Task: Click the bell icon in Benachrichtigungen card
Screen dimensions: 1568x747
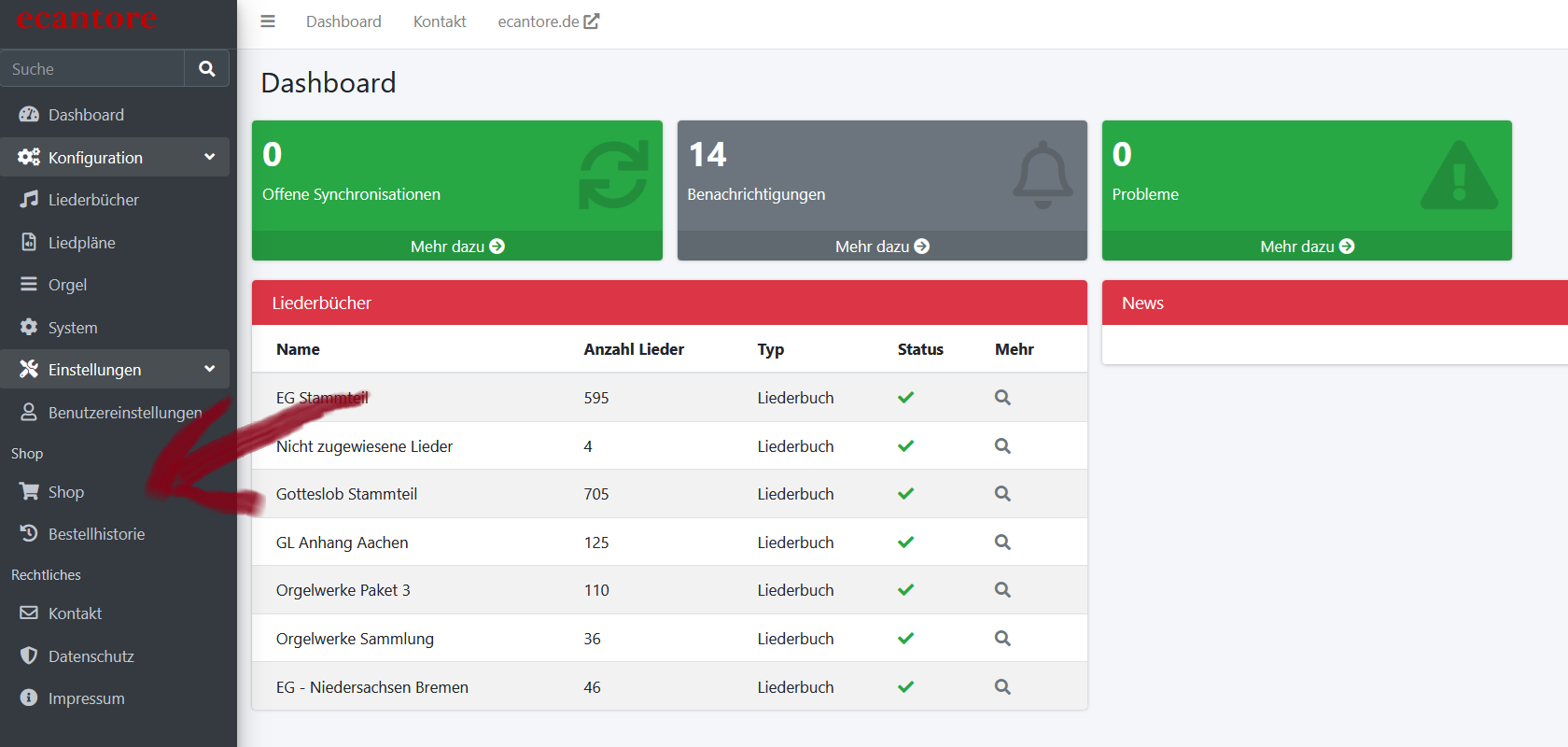Action: (x=1043, y=175)
